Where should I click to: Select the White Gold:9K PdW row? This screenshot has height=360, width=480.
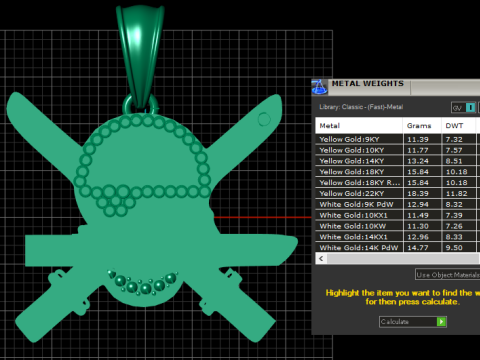[398, 204]
